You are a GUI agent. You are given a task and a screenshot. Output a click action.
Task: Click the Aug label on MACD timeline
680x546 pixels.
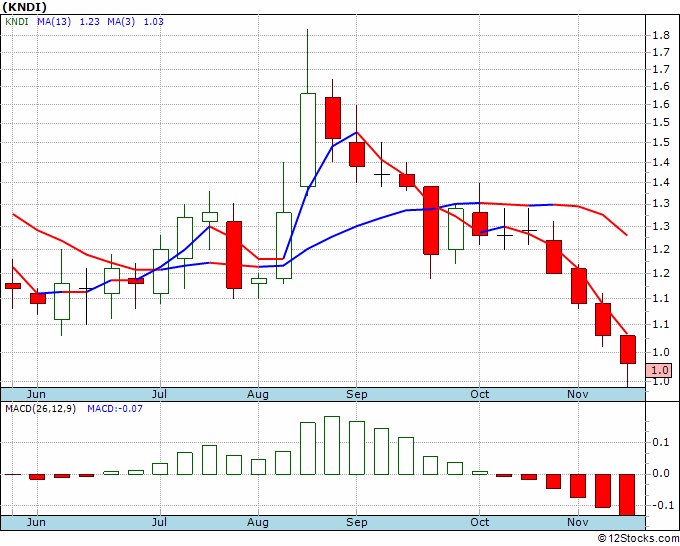click(258, 522)
